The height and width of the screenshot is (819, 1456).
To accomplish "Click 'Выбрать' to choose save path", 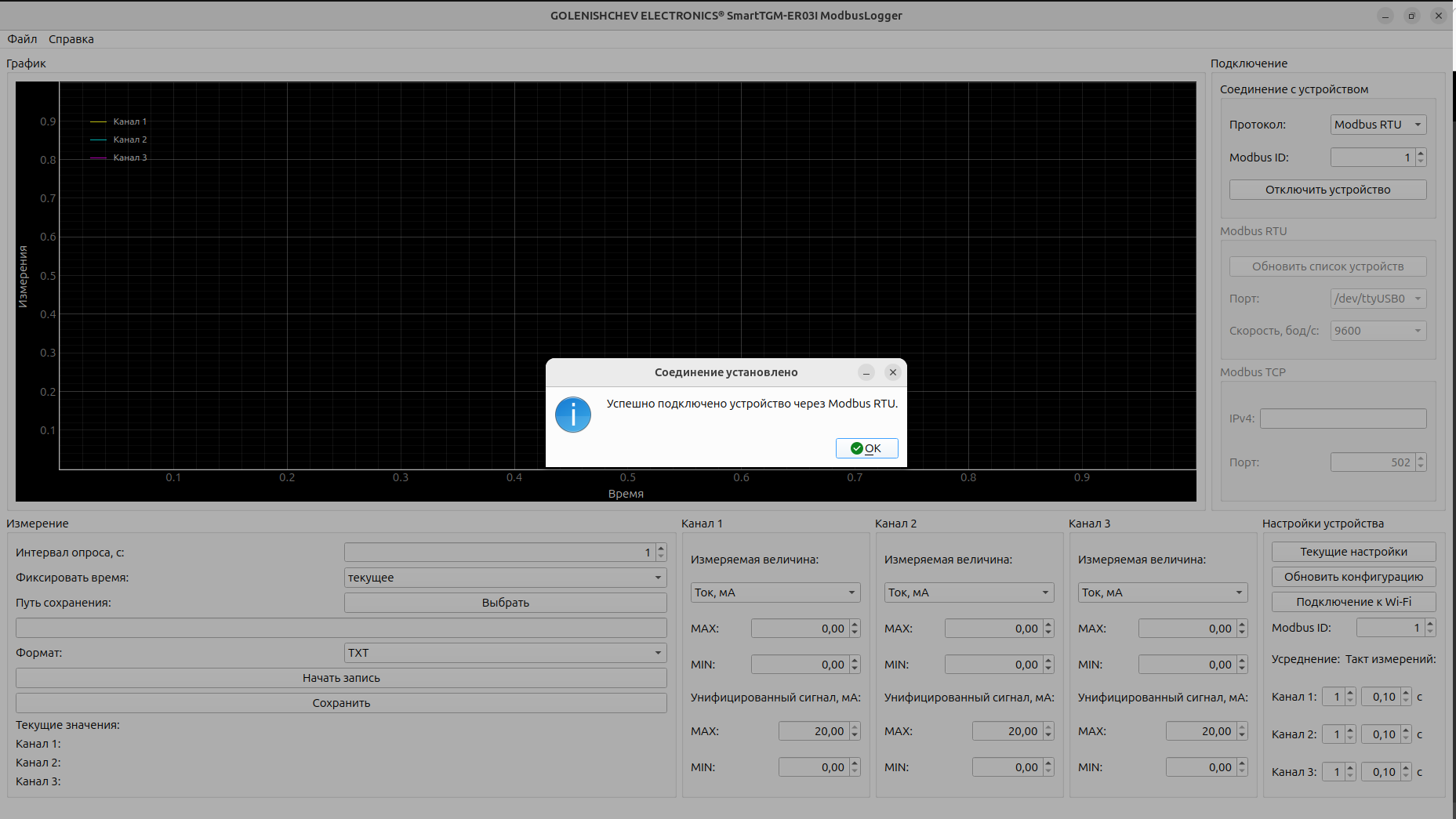I will [505, 603].
